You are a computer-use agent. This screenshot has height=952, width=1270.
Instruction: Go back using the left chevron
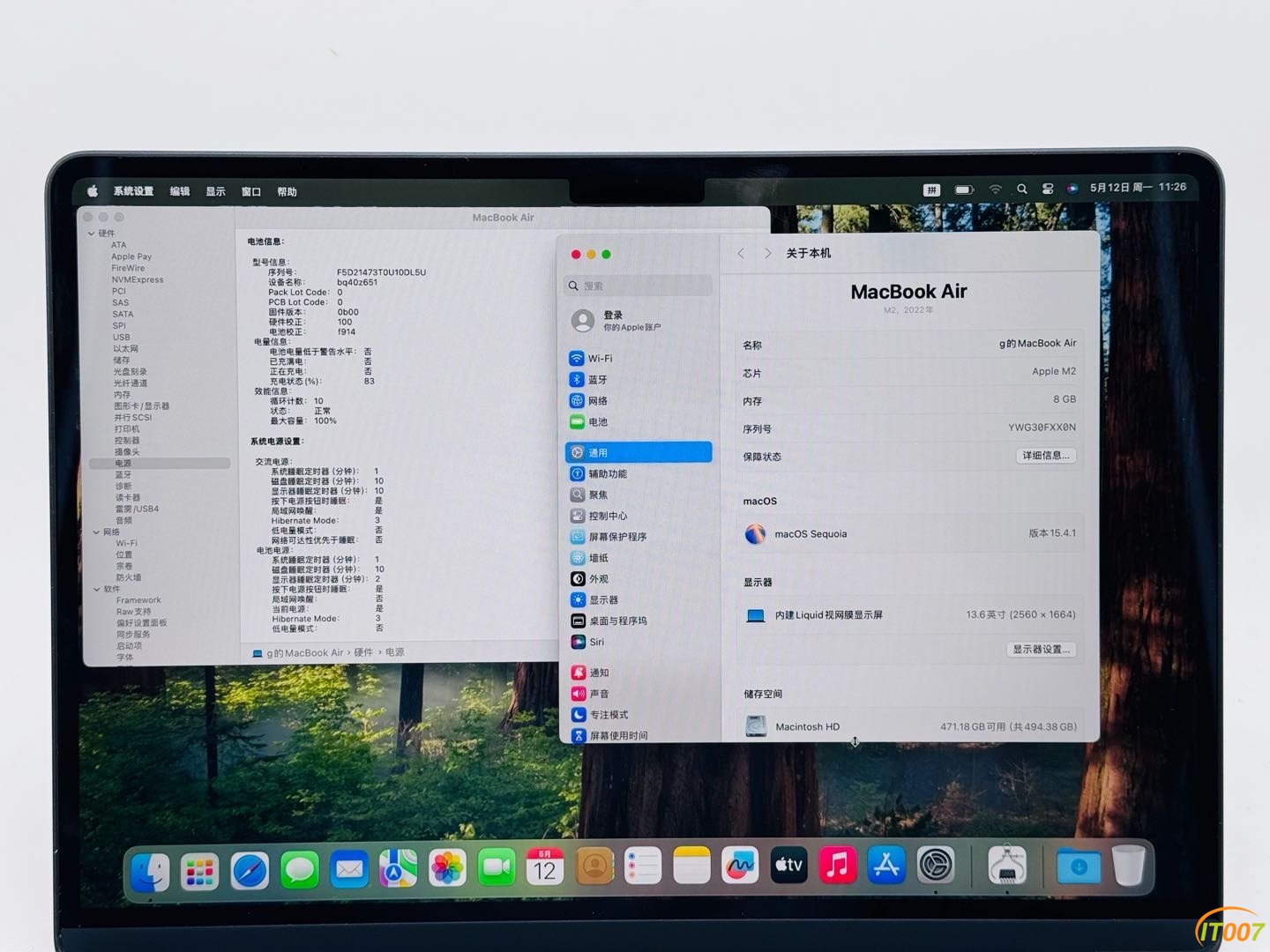741,253
